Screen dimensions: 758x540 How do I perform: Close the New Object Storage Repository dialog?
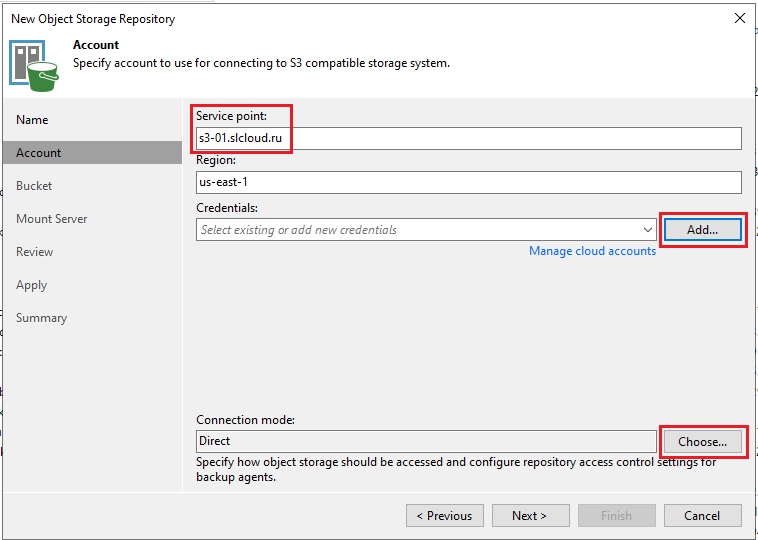click(x=740, y=18)
